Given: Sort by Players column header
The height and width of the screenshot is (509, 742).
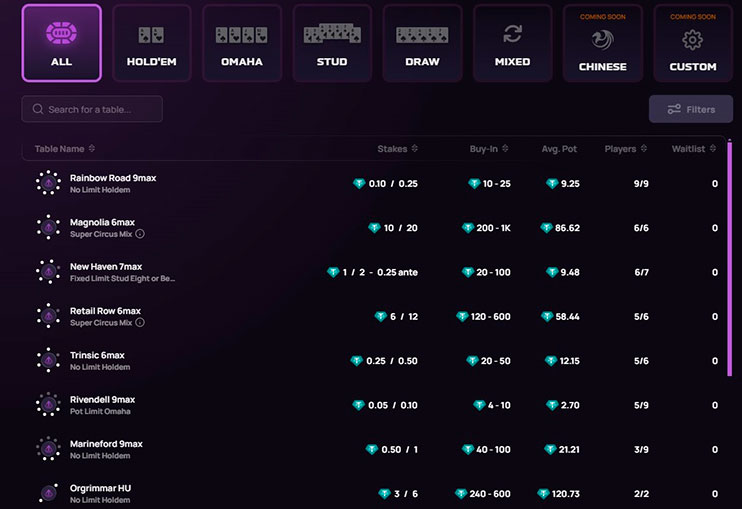Looking at the screenshot, I should click(626, 149).
